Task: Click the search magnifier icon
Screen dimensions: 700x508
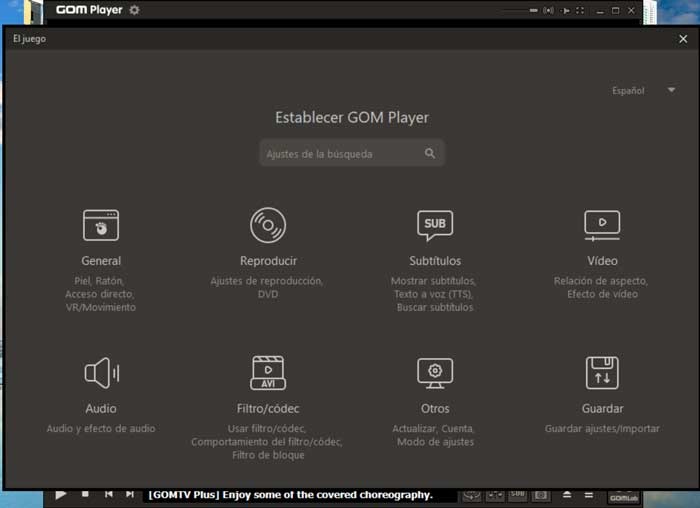Action: [x=429, y=154]
